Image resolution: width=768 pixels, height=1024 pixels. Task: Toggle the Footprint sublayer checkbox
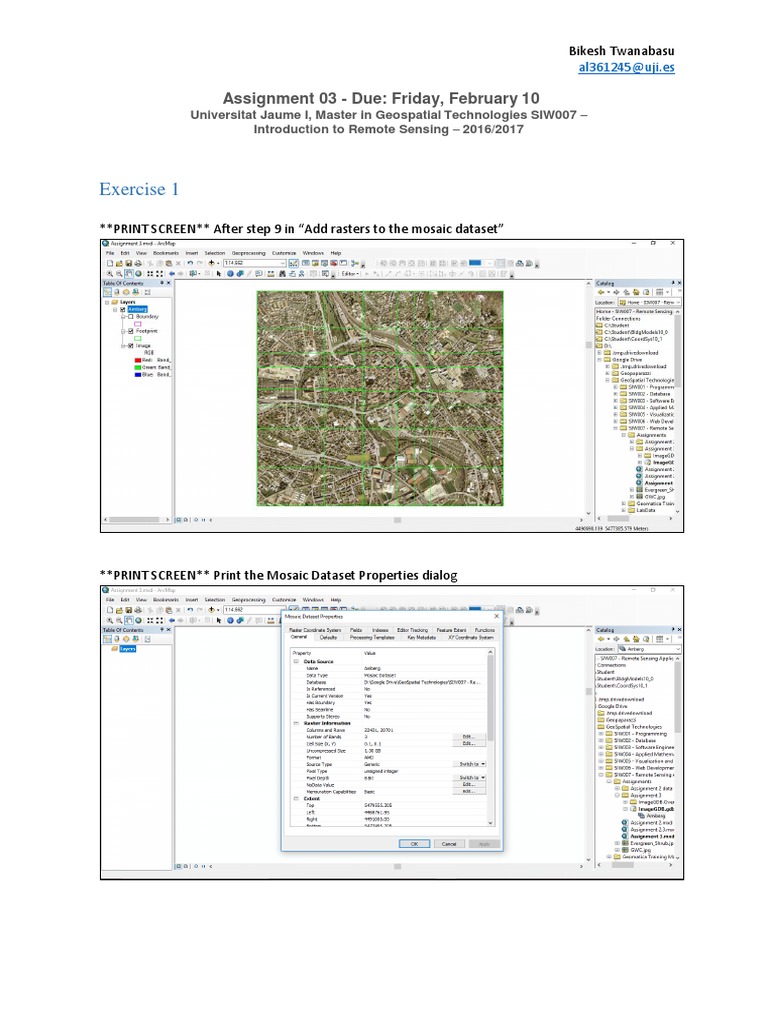(131, 331)
